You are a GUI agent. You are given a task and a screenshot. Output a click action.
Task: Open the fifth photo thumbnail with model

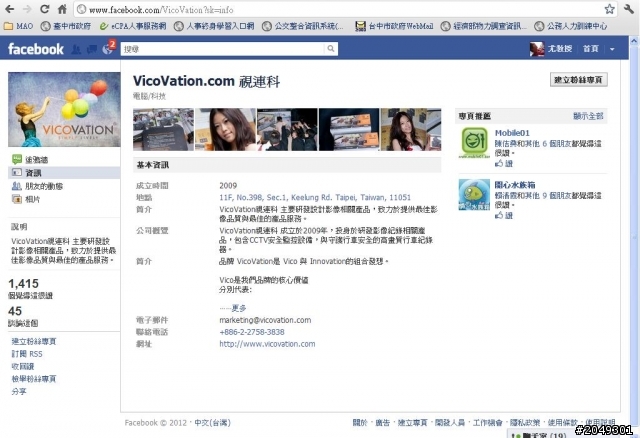(x=411, y=129)
